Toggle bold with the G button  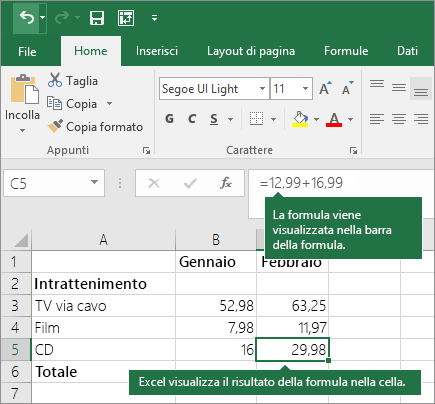click(169, 119)
